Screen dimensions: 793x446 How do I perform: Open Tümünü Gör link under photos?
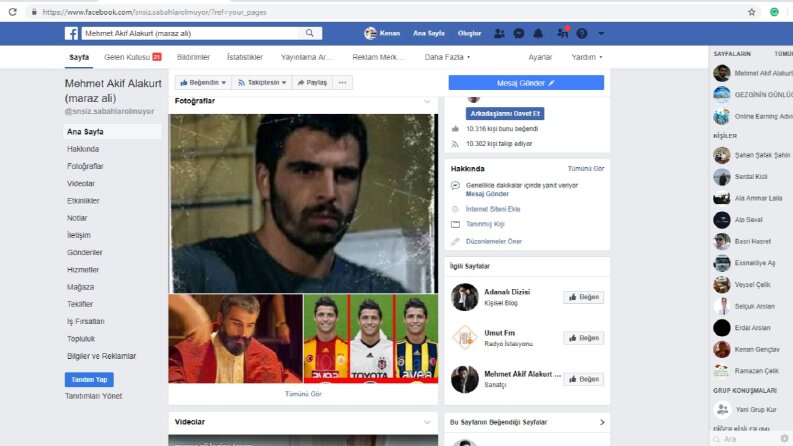coord(303,394)
